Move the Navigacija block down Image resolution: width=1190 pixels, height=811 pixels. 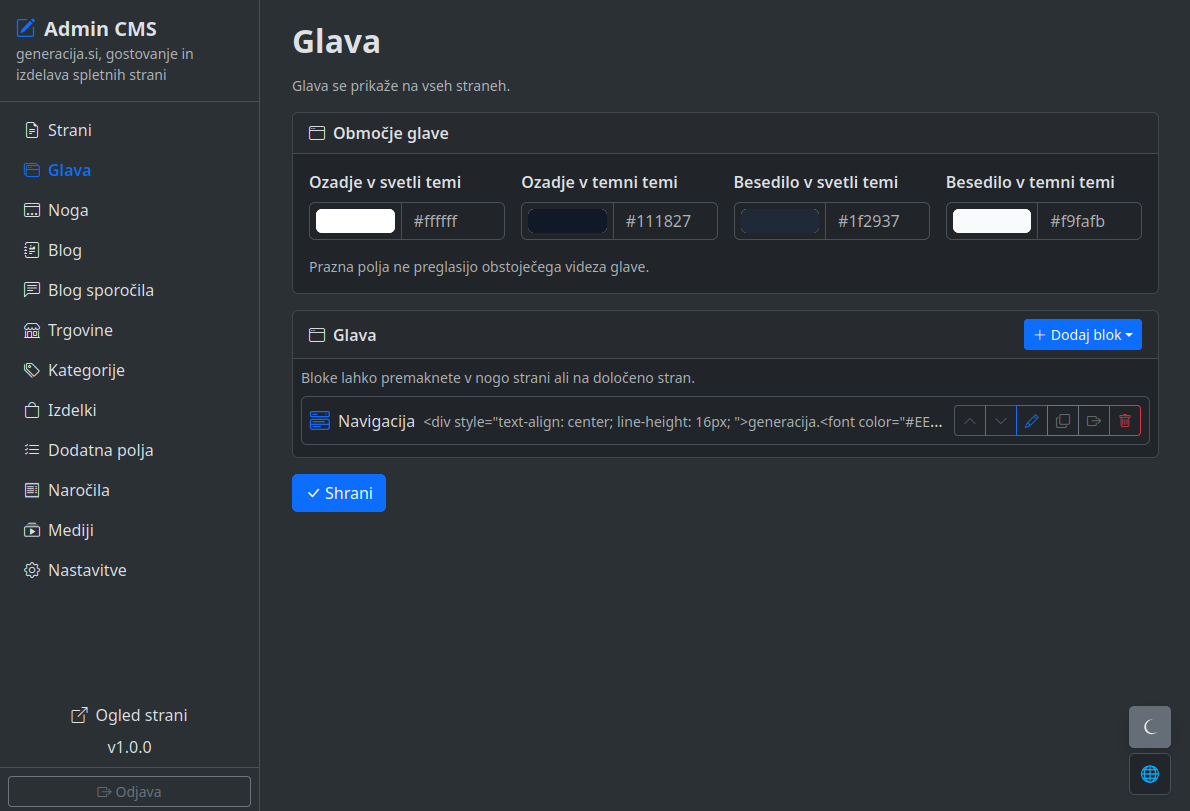(x=1001, y=421)
